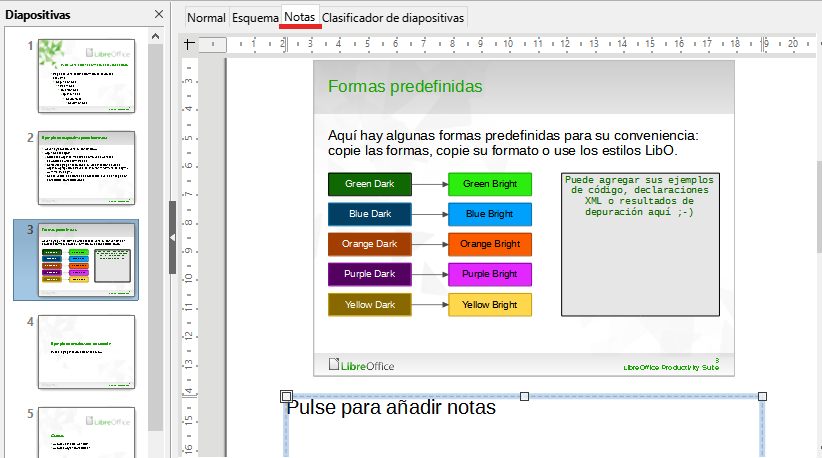
Task: Click the Yellow Dark shape
Action: coord(370,304)
